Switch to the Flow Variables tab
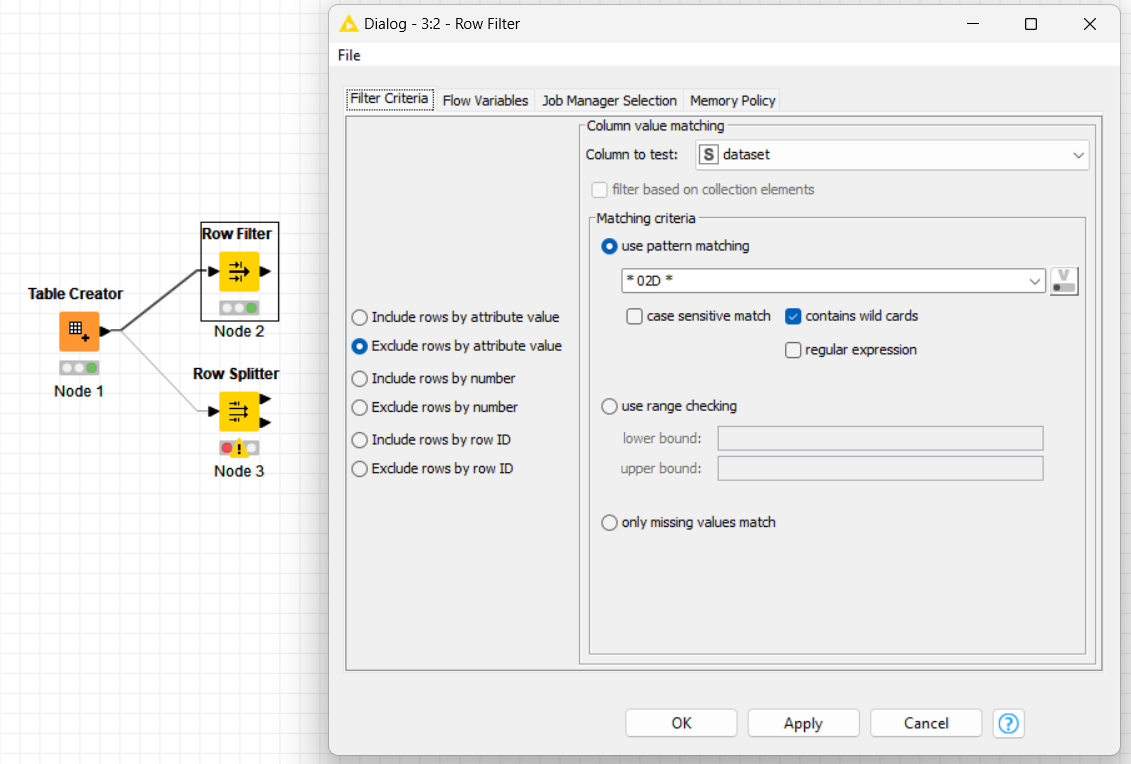This screenshot has width=1131, height=764. tap(485, 100)
